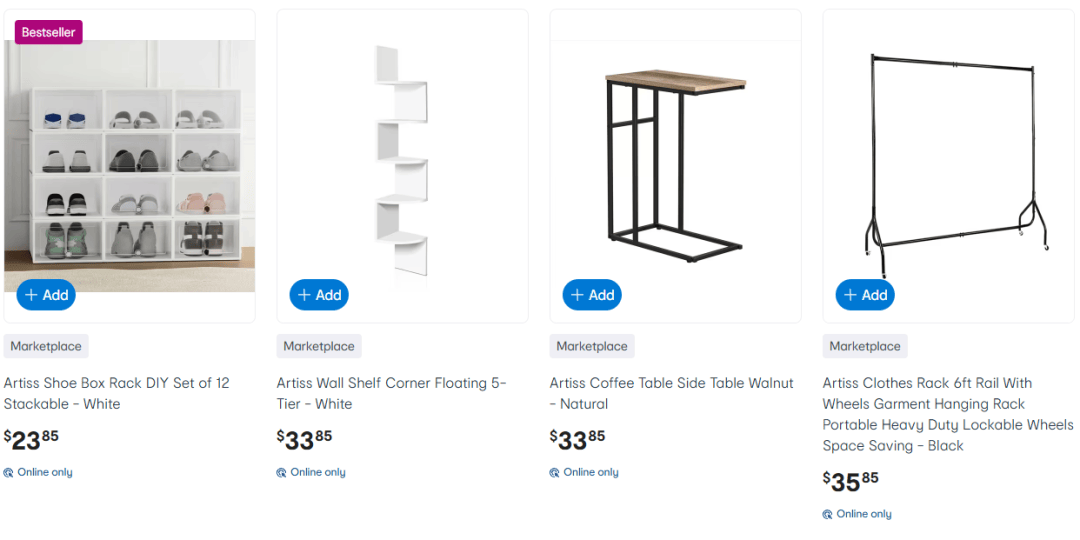Click Marketplace tag under the shoe box rack
This screenshot has width=1080, height=540.
pyautogui.click(x=46, y=346)
